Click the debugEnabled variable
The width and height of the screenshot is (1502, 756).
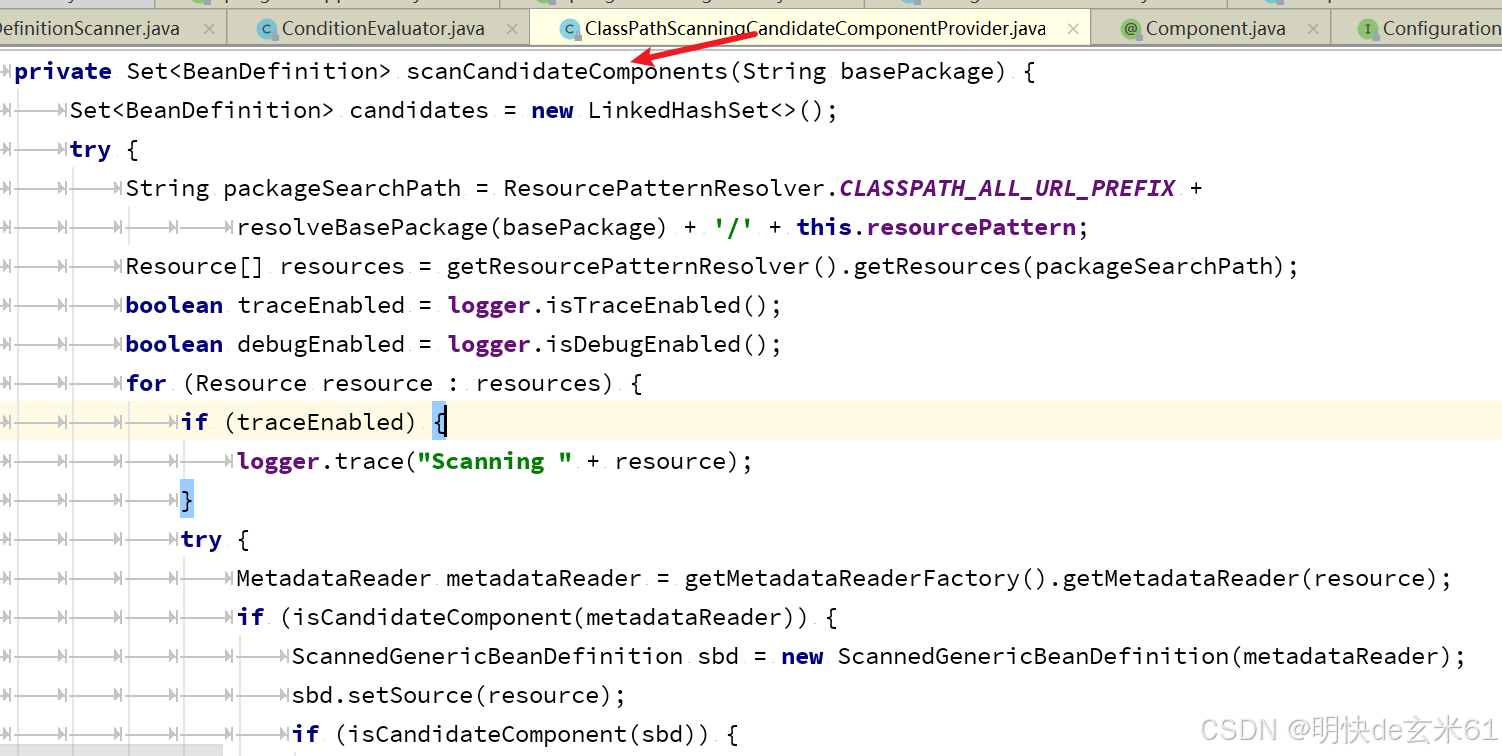pyautogui.click(x=321, y=344)
